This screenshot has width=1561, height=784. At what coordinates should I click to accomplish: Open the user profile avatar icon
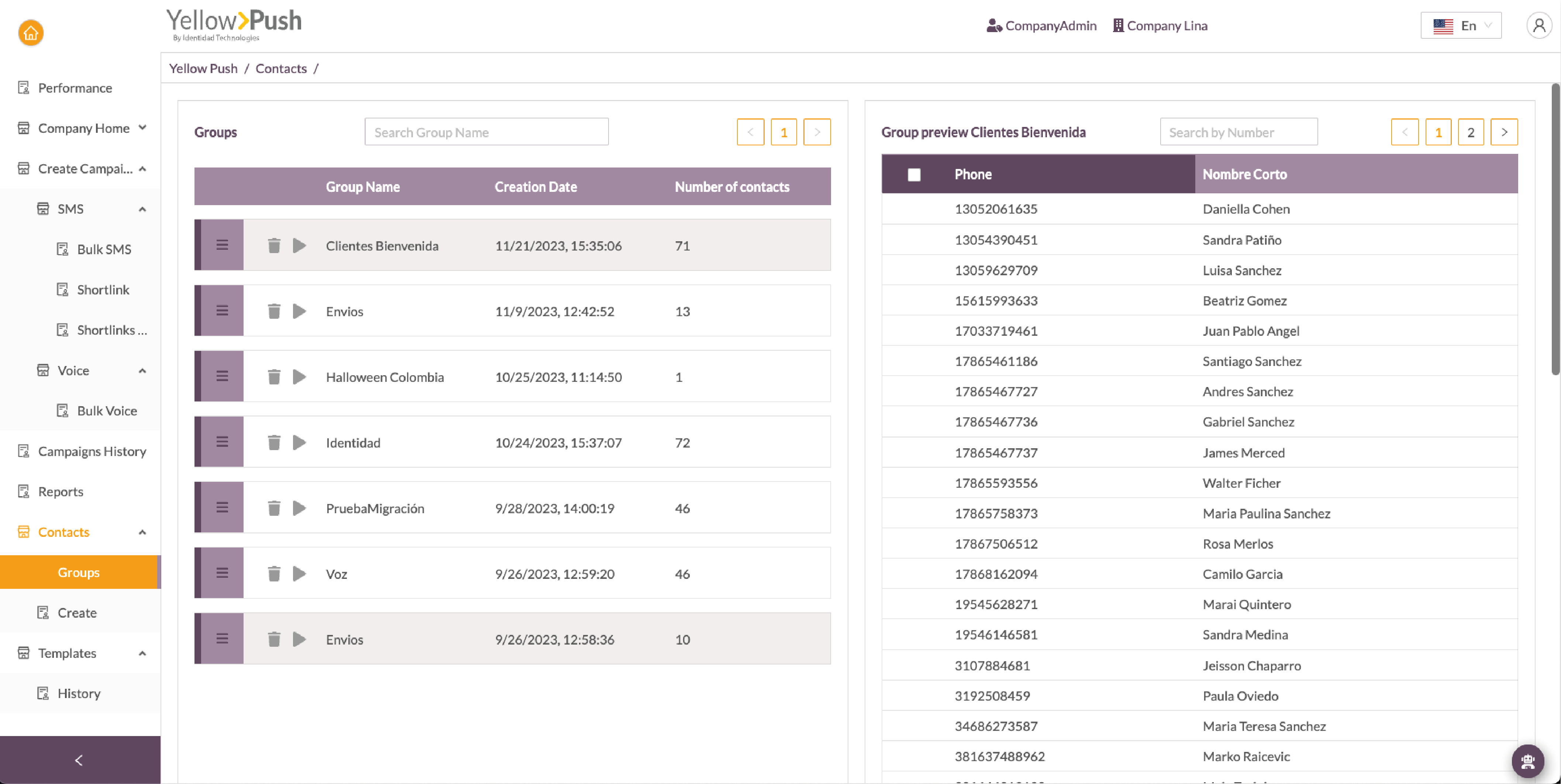[1538, 25]
